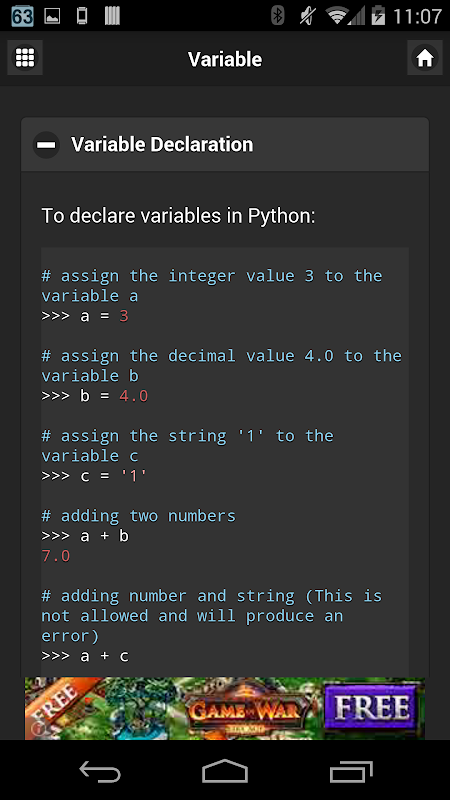The width and height of the screenshot is (450, 800).
Task: Tap the battery status icon
Action: (x=378, y=16)
